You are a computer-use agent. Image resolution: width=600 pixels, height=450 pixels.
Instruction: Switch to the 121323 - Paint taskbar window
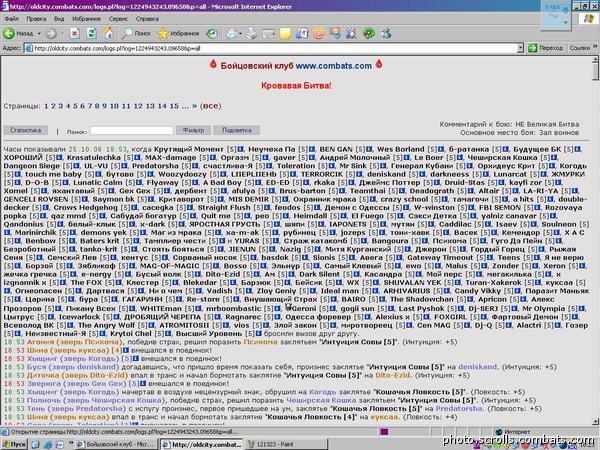[286, 444]
